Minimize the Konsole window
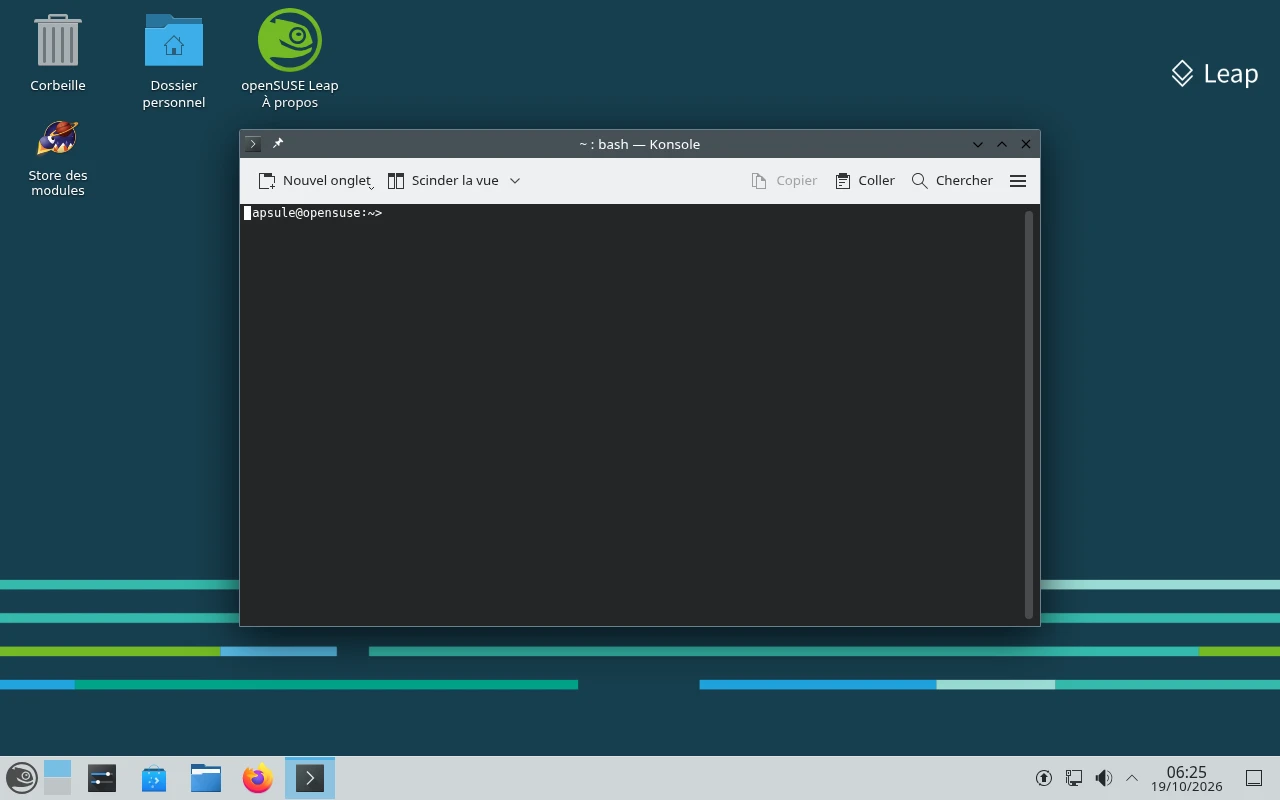Image resolution: width=1280 pixels, height=800 pixels. pyautogui.click(x=978, y=144)
